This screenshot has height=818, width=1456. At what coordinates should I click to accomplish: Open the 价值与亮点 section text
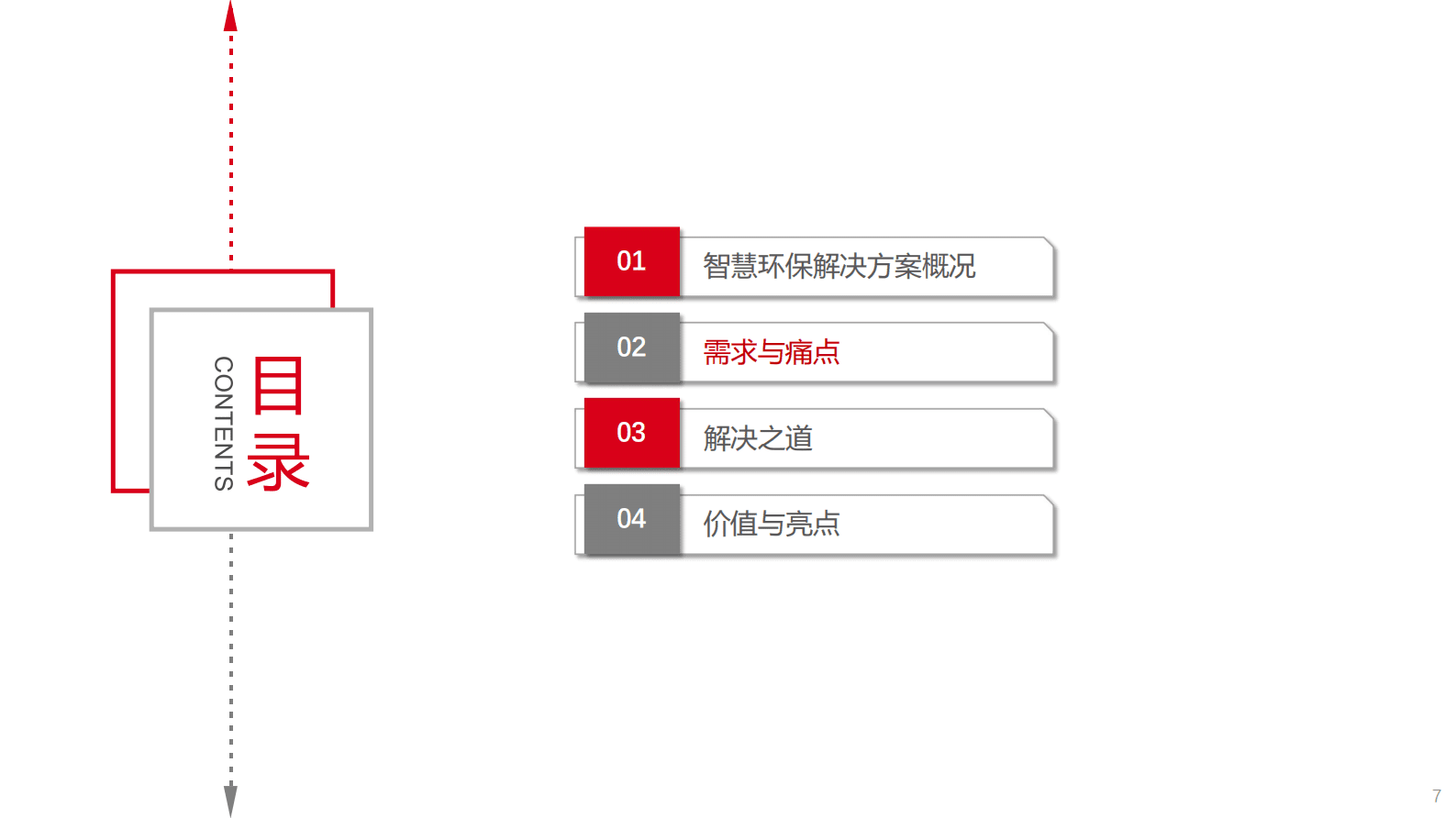coord(771,524)
